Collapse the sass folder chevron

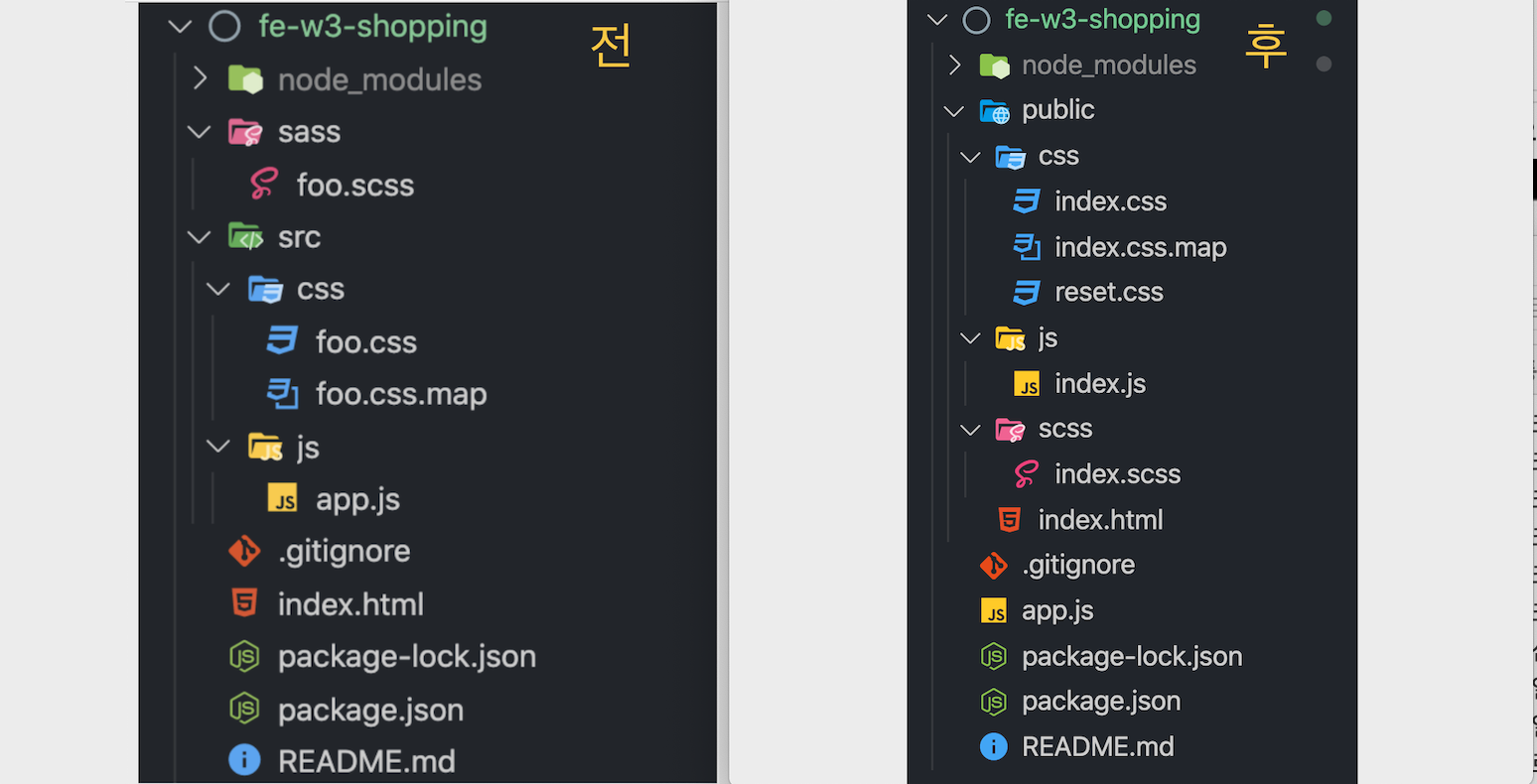pyautogui.click(x=200, y=132)
